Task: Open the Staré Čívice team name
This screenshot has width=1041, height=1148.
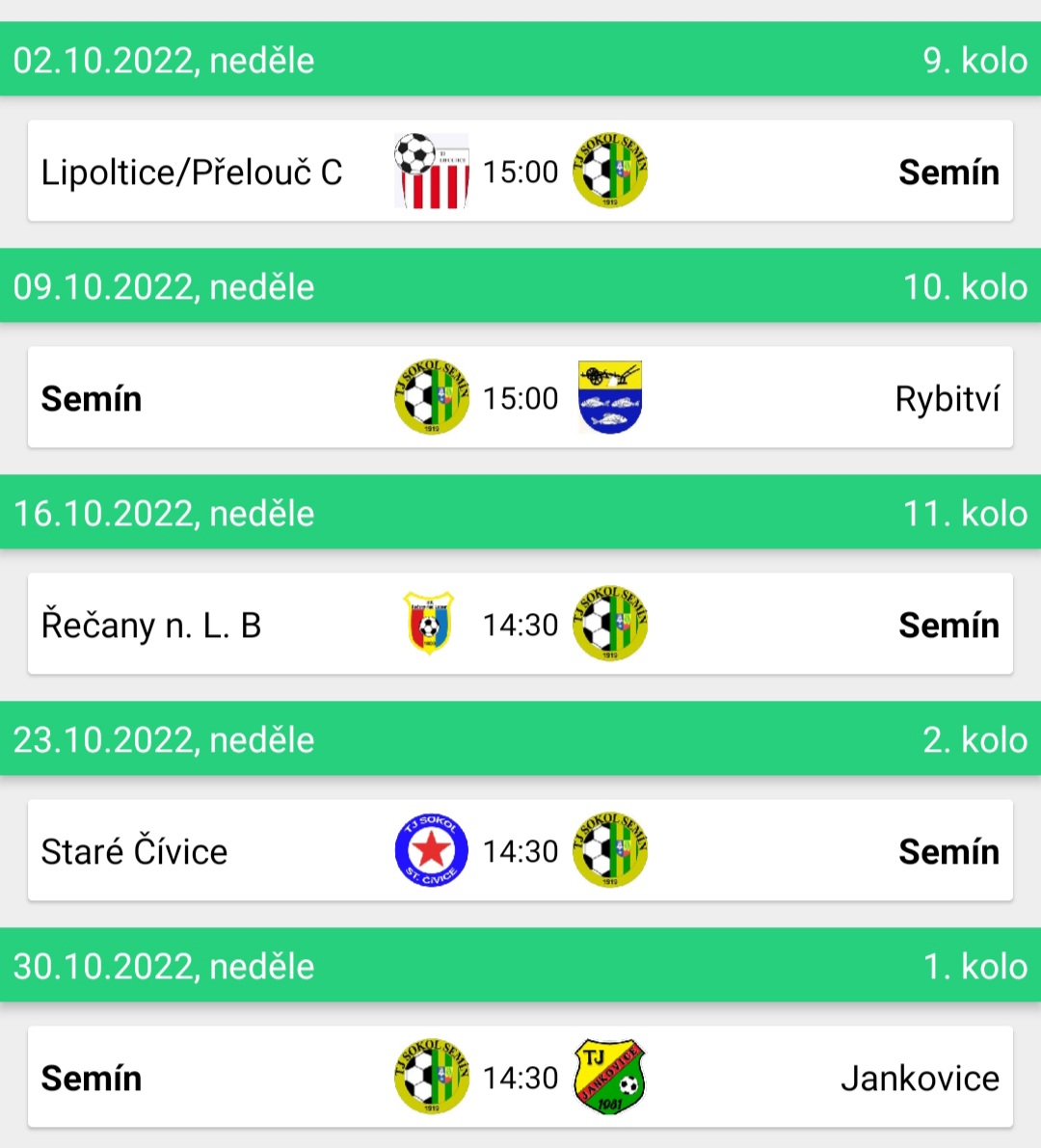Action: [134, 851]
